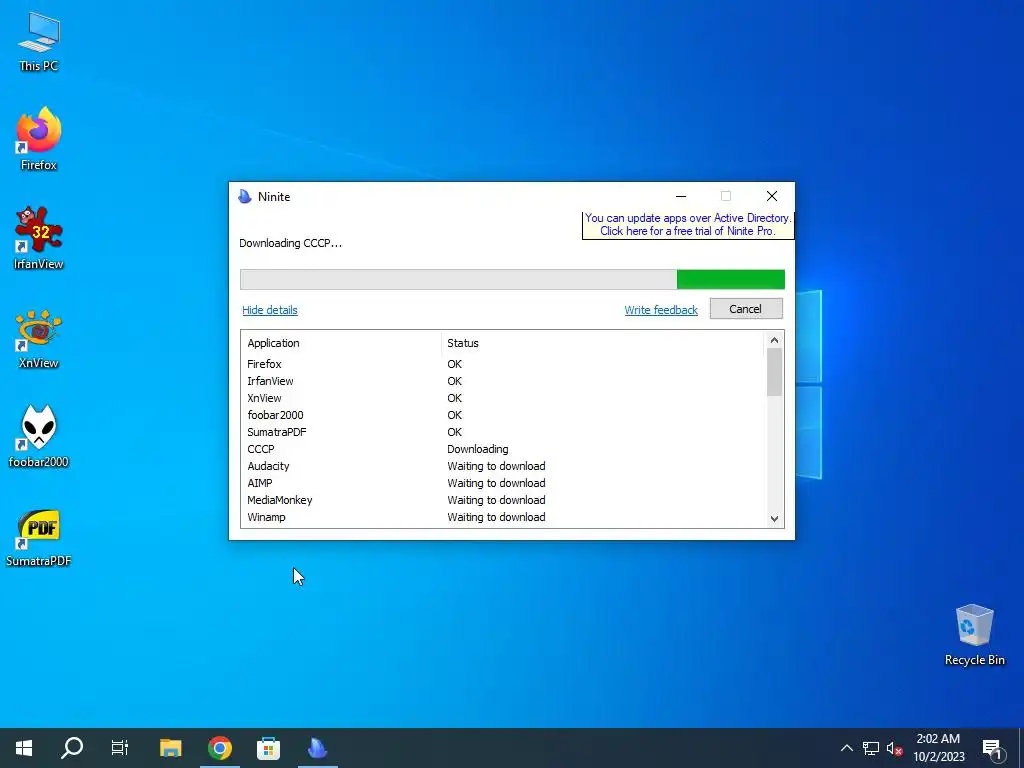Select the MediaMonkey row in list
The image size is (1024, 768).
coord(503,500)
